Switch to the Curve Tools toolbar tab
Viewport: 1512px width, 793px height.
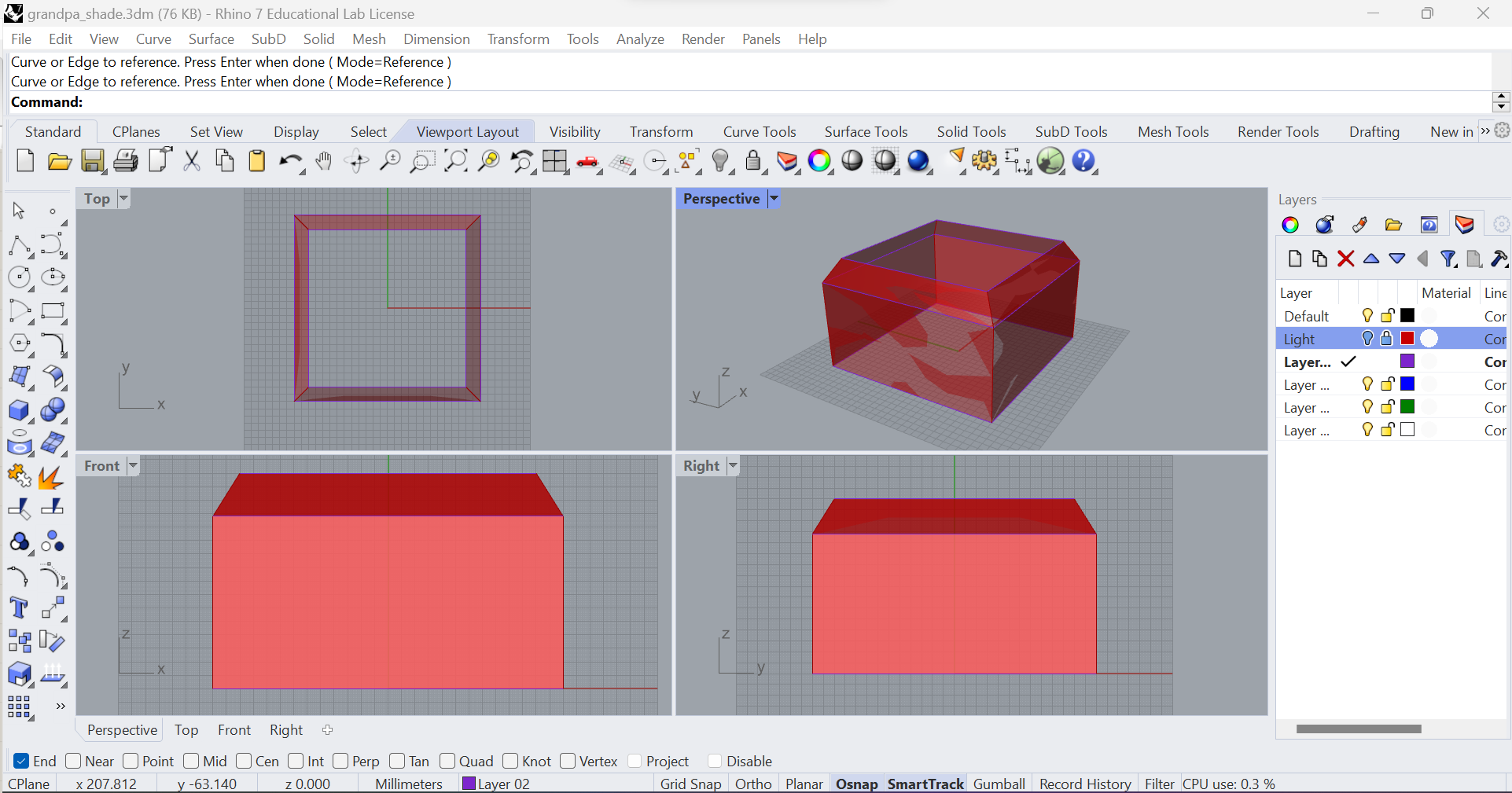[x=760, y=132]
